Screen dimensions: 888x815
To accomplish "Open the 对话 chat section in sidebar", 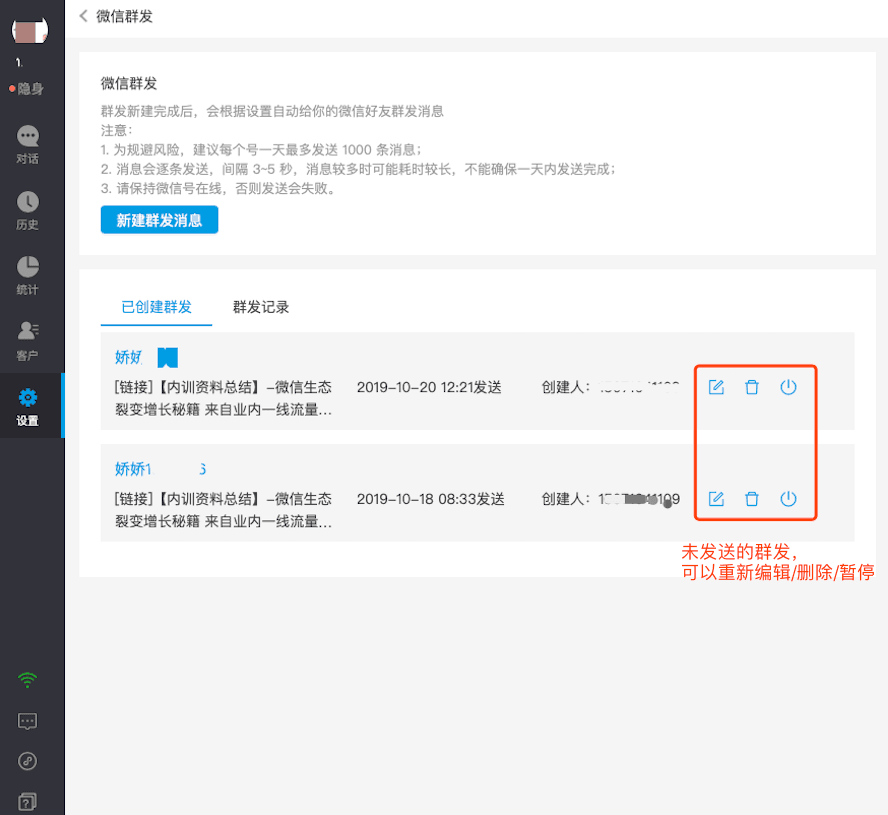I will coord(27,144).
